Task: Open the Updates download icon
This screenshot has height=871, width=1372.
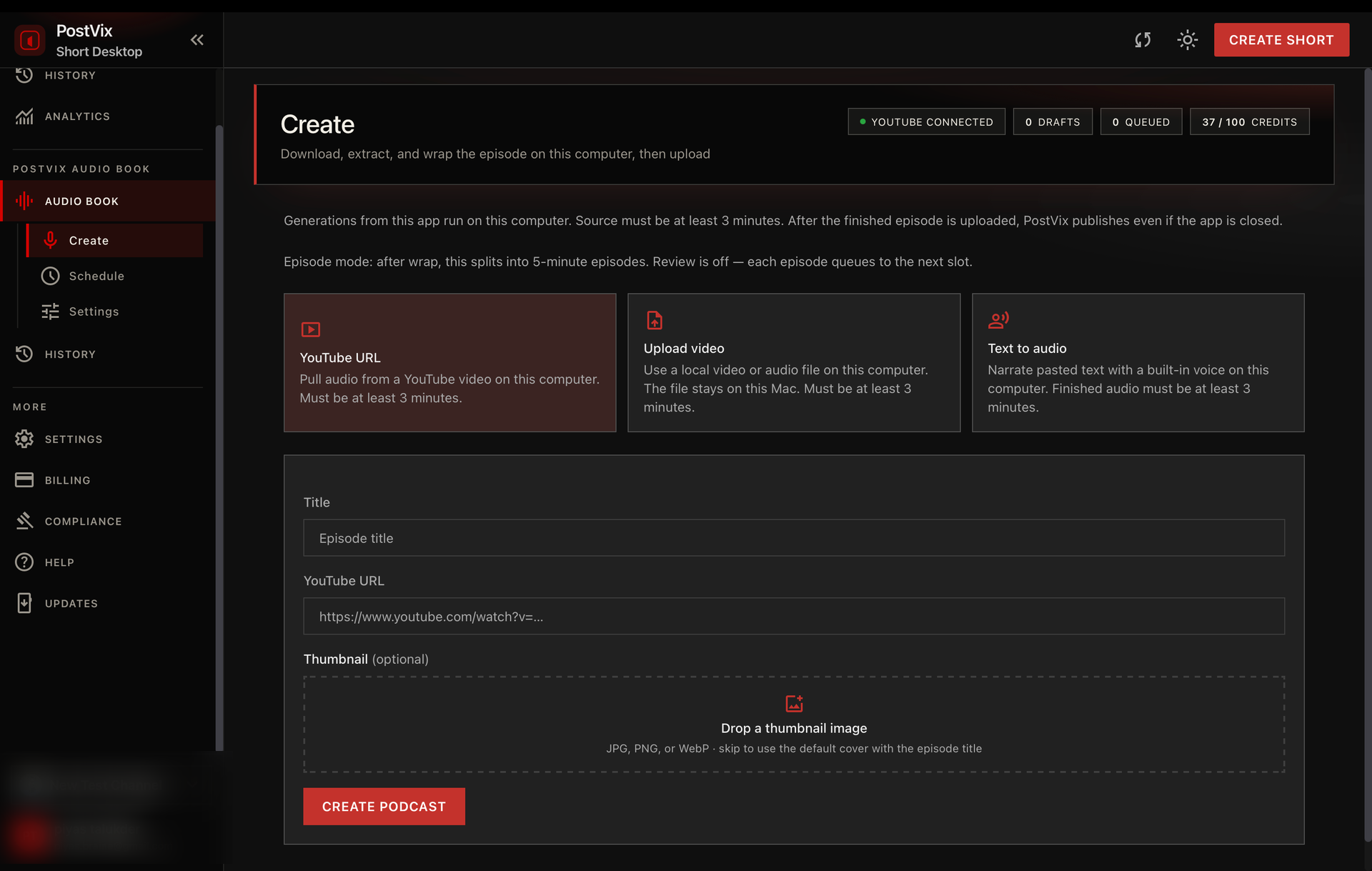Action: (24, 604)
